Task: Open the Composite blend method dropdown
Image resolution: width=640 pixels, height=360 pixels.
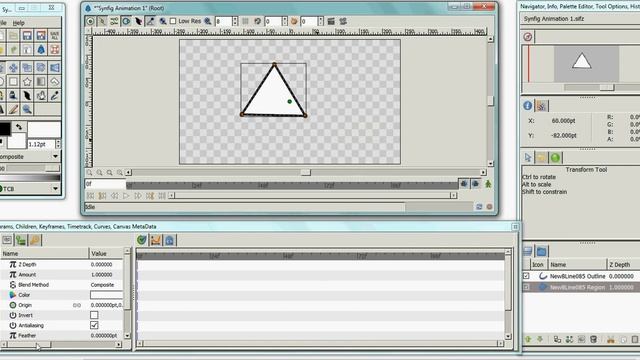Action: coord(29,156)
